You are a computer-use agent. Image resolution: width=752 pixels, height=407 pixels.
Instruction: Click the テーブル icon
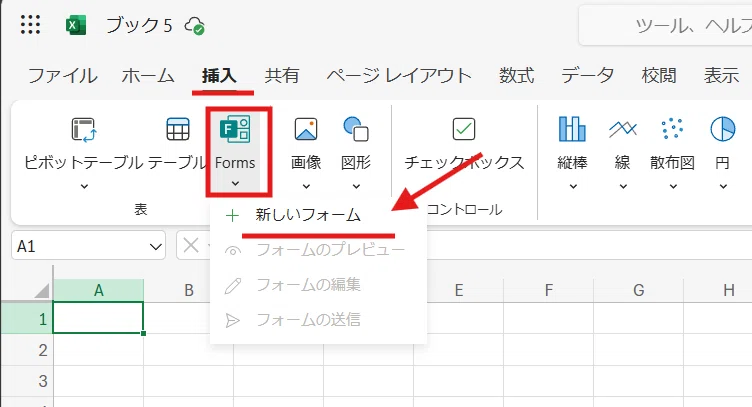[x=178, y=129]
